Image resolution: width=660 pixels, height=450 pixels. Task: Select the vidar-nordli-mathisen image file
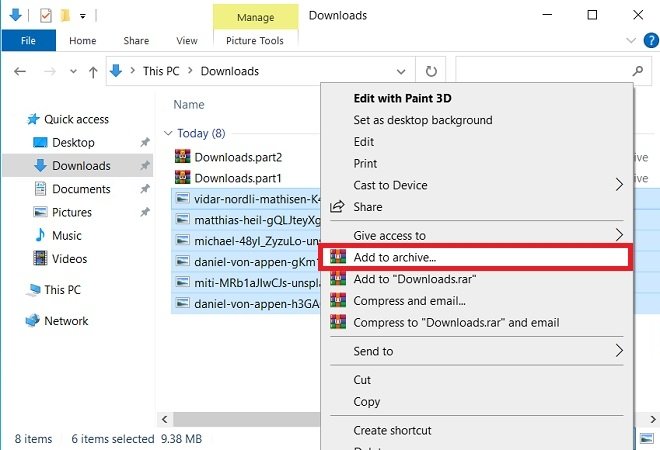(x=246, y=199)
